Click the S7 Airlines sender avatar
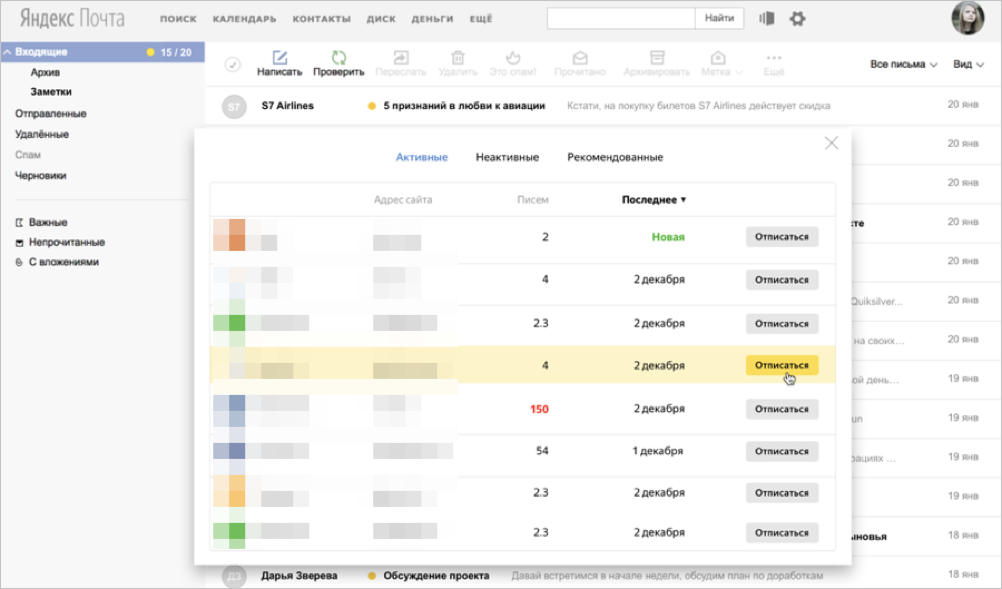The height and width of the screenshot is (589, 1002). (x=234, y=107)
